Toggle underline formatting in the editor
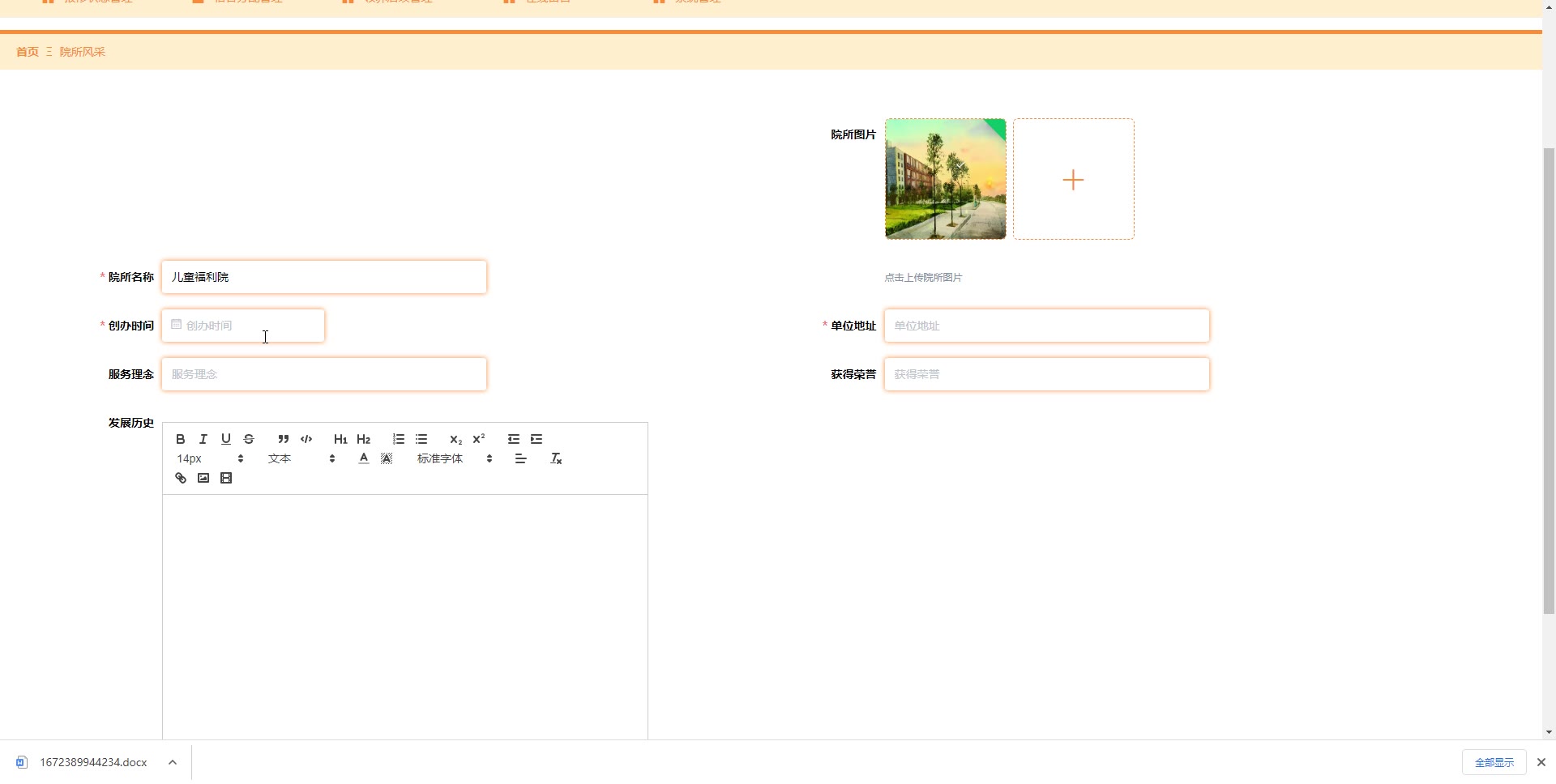The image size is (1556, 784). tap(226, 439)
